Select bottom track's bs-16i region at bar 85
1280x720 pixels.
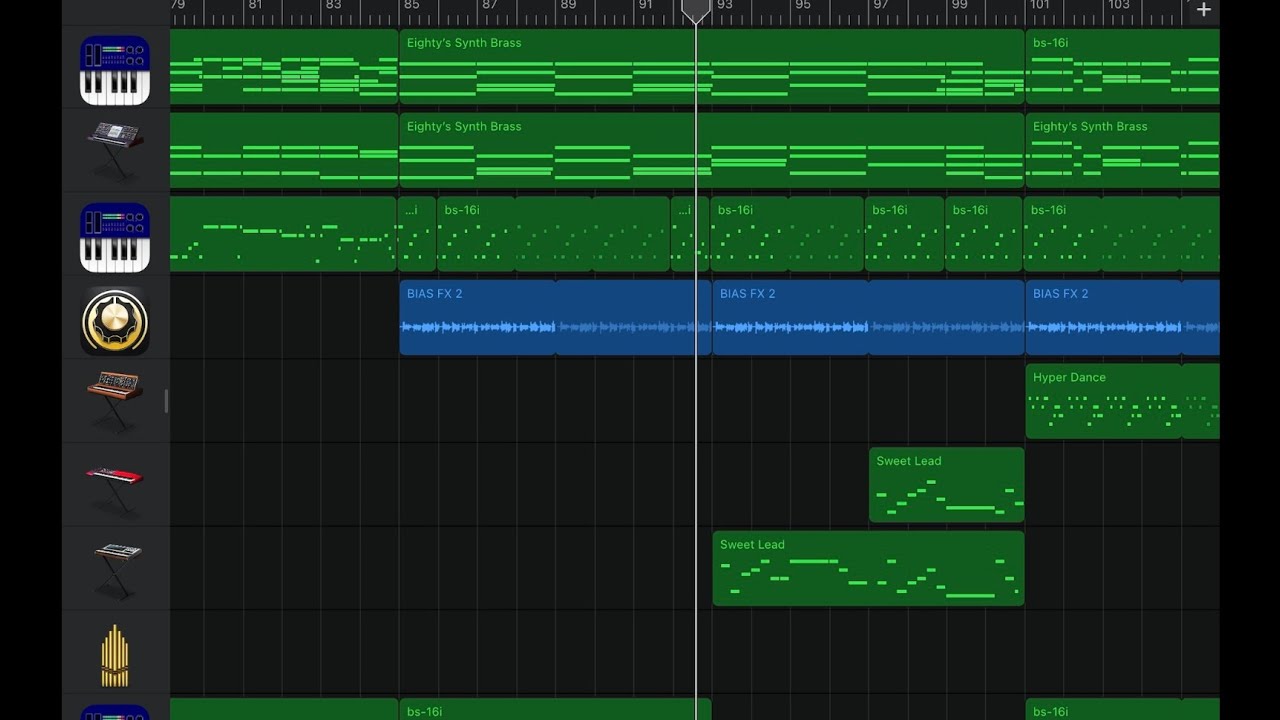point(555,709)
